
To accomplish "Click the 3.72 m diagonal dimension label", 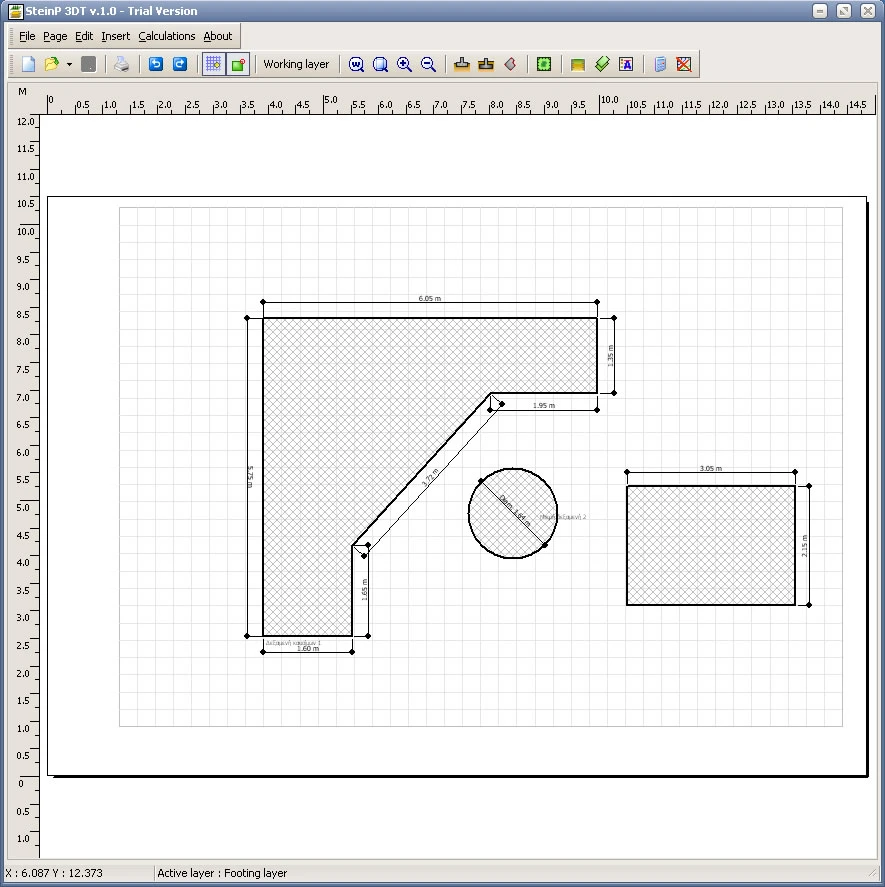I will (x=430, y=478).
